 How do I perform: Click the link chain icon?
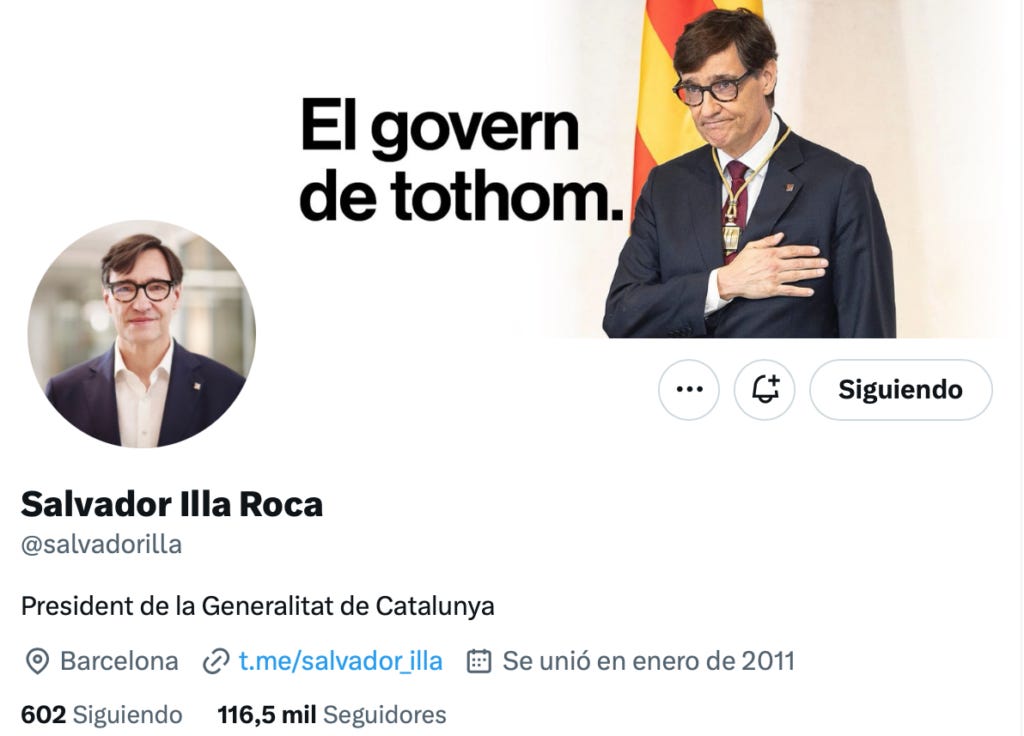[216, 662]
